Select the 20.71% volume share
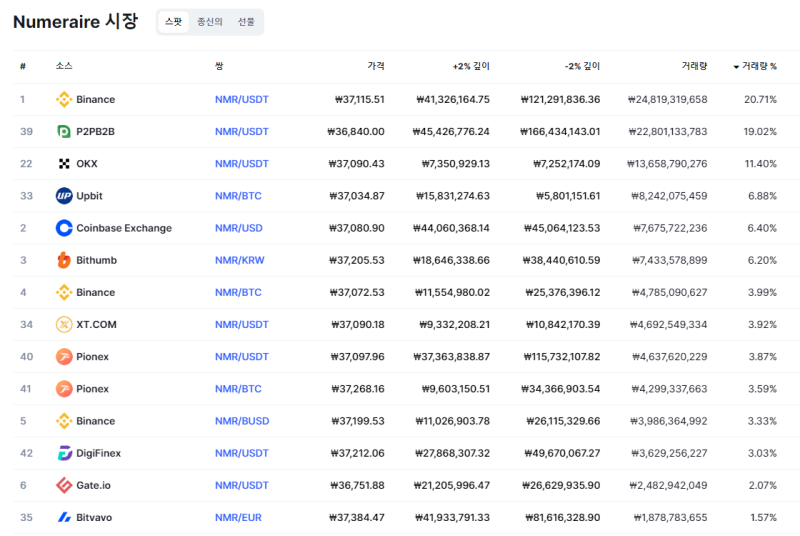Image resolution: width=800 pixels, height=536 pixels. [x=760, y=99]
